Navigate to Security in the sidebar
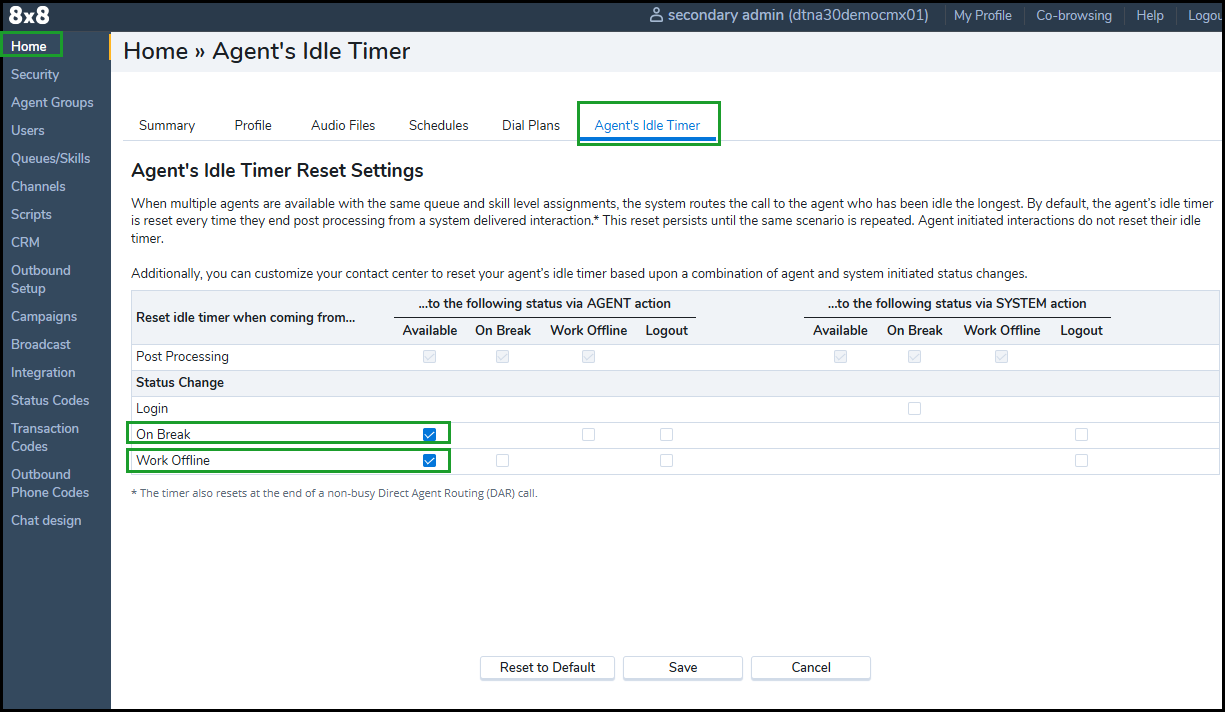 [x=35, y=74]
